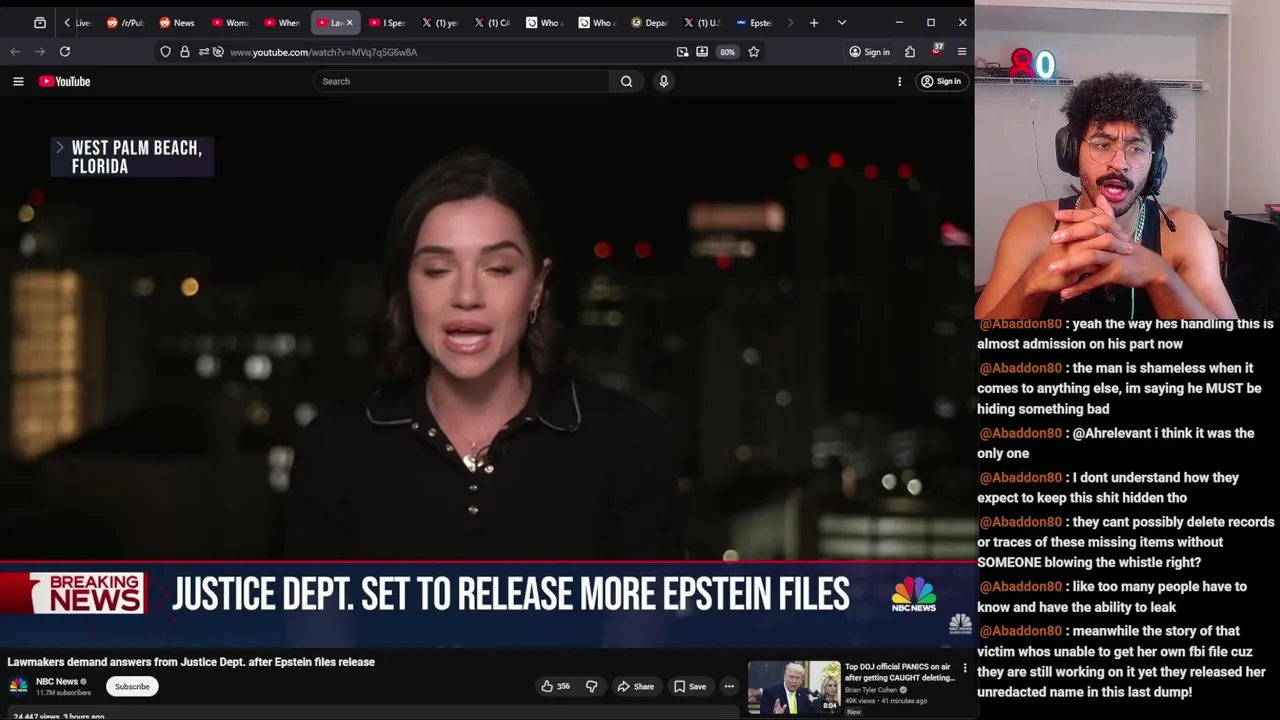Switch to the Woma YouTube tab

tap(230, 22)
